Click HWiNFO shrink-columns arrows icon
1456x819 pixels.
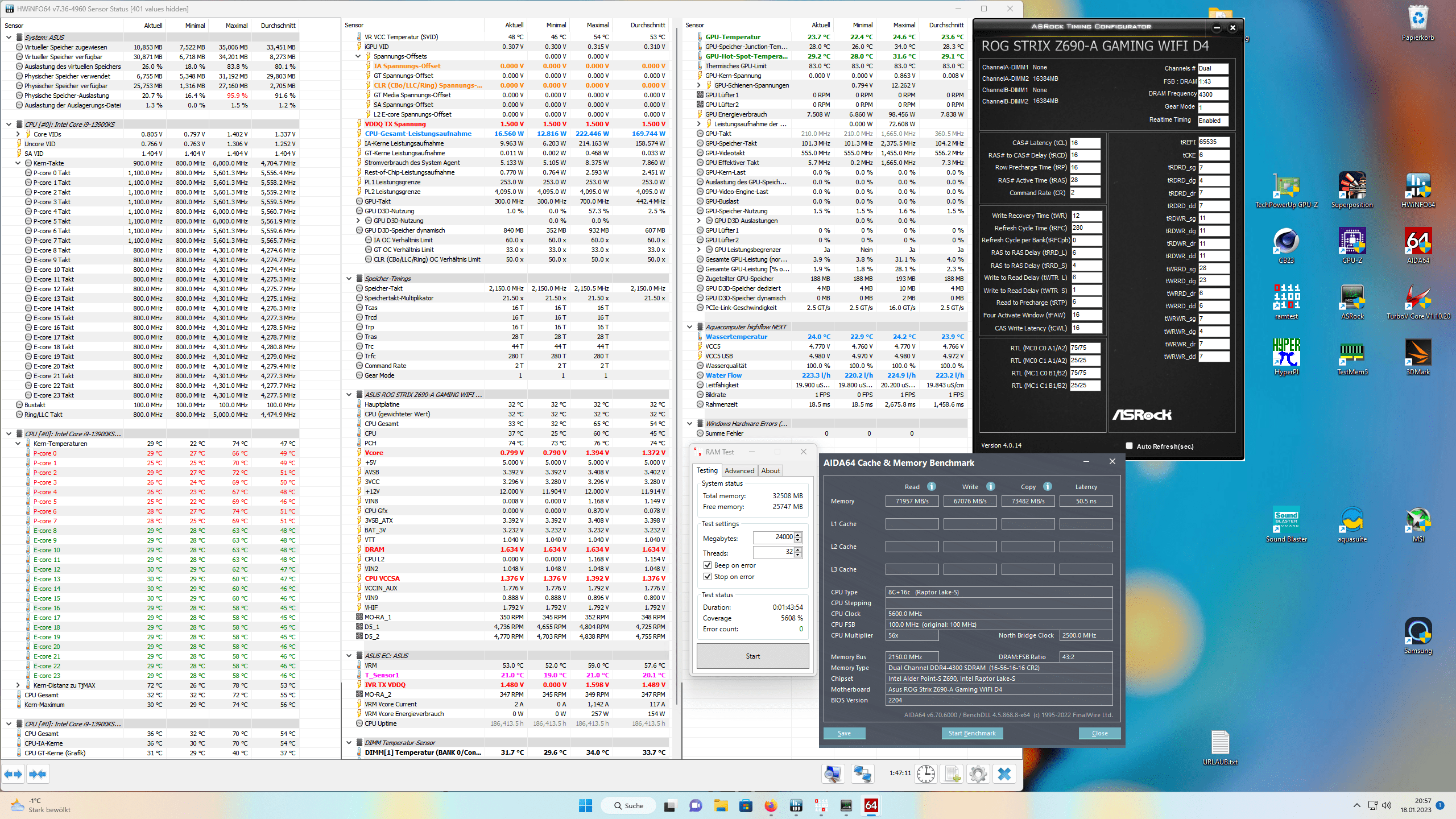click(38, 774)
